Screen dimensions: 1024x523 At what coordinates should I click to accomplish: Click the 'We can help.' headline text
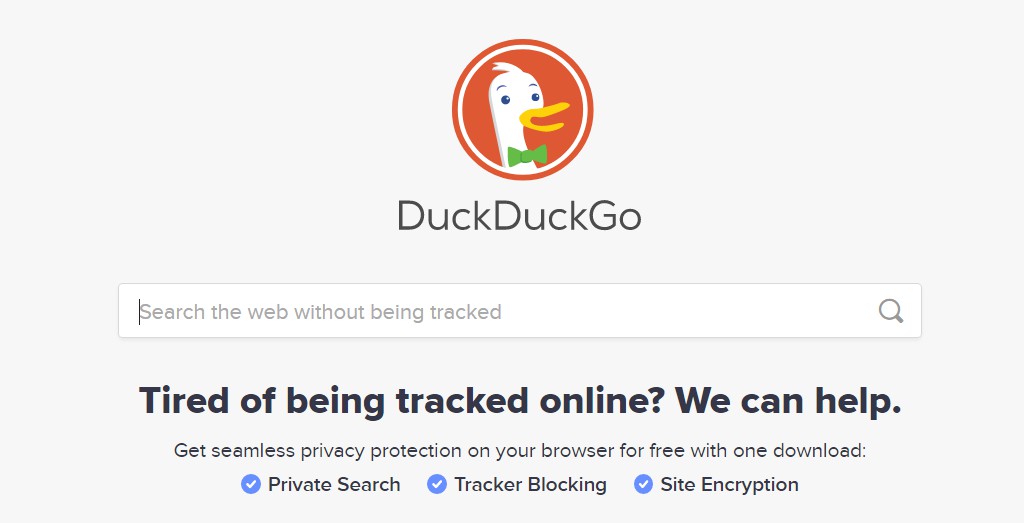tap(788, 400)
